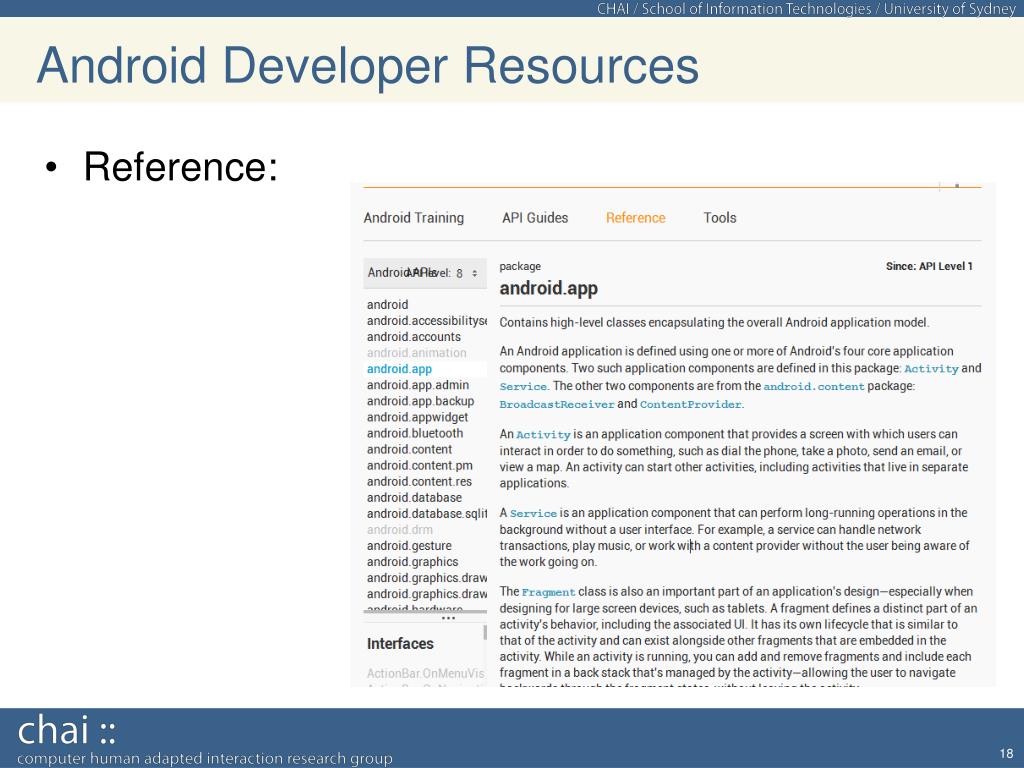Follow the Activity link after 'this package:'

pos(931,369)
